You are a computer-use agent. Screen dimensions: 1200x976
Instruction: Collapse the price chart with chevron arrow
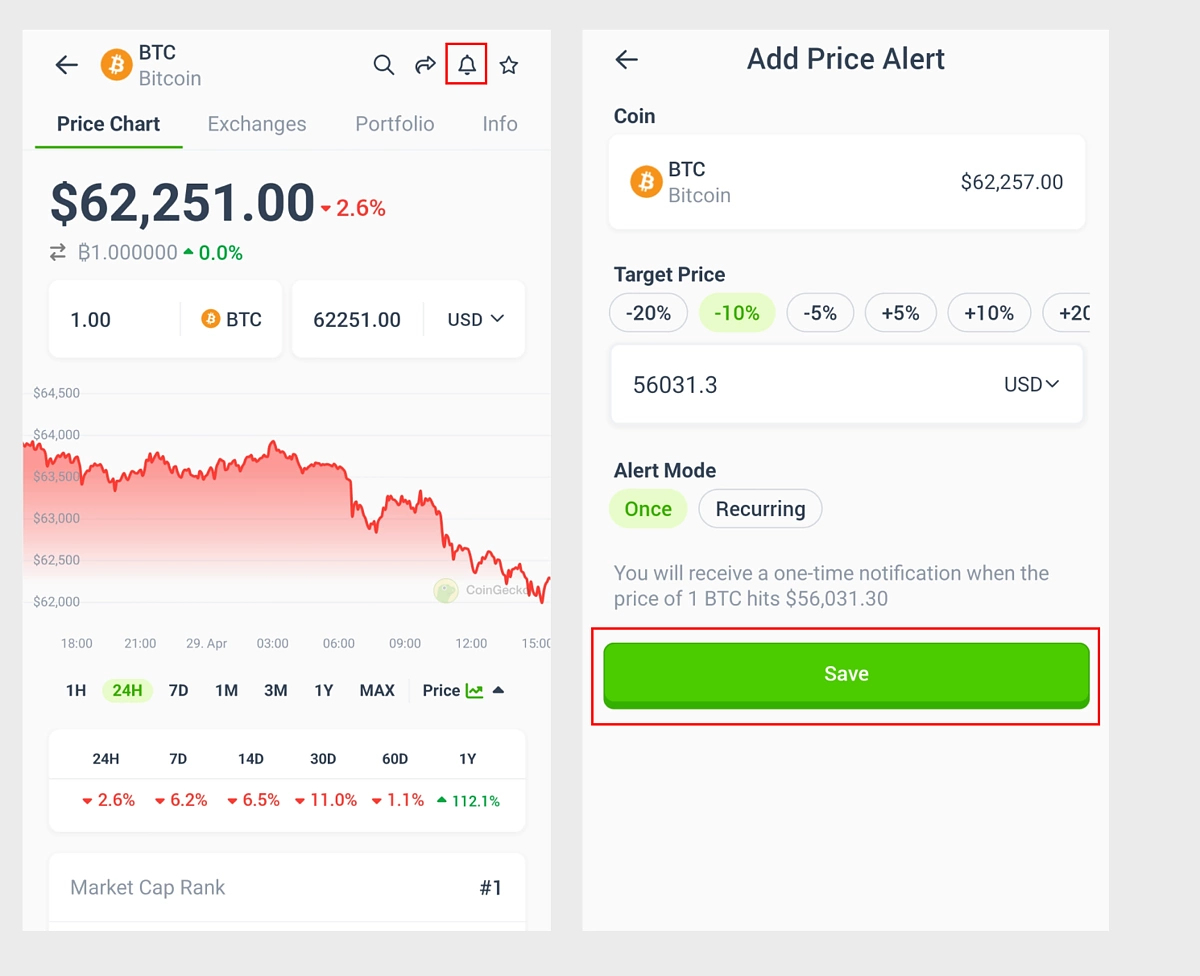coord(500,690)
